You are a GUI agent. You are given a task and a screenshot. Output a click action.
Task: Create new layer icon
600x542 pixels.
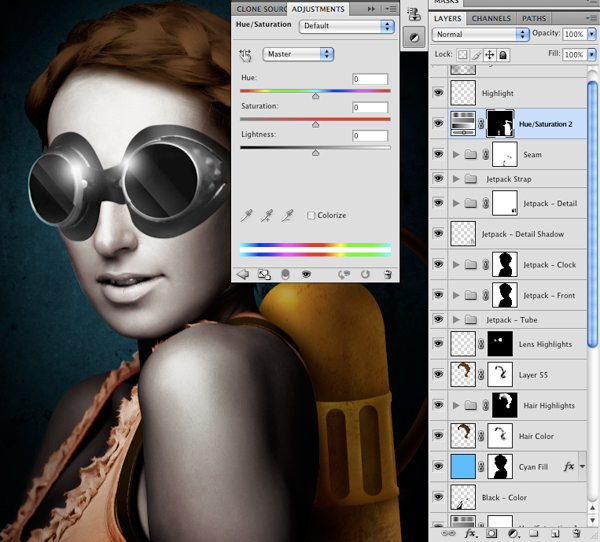pyautogui.click(x=555, y=533)
